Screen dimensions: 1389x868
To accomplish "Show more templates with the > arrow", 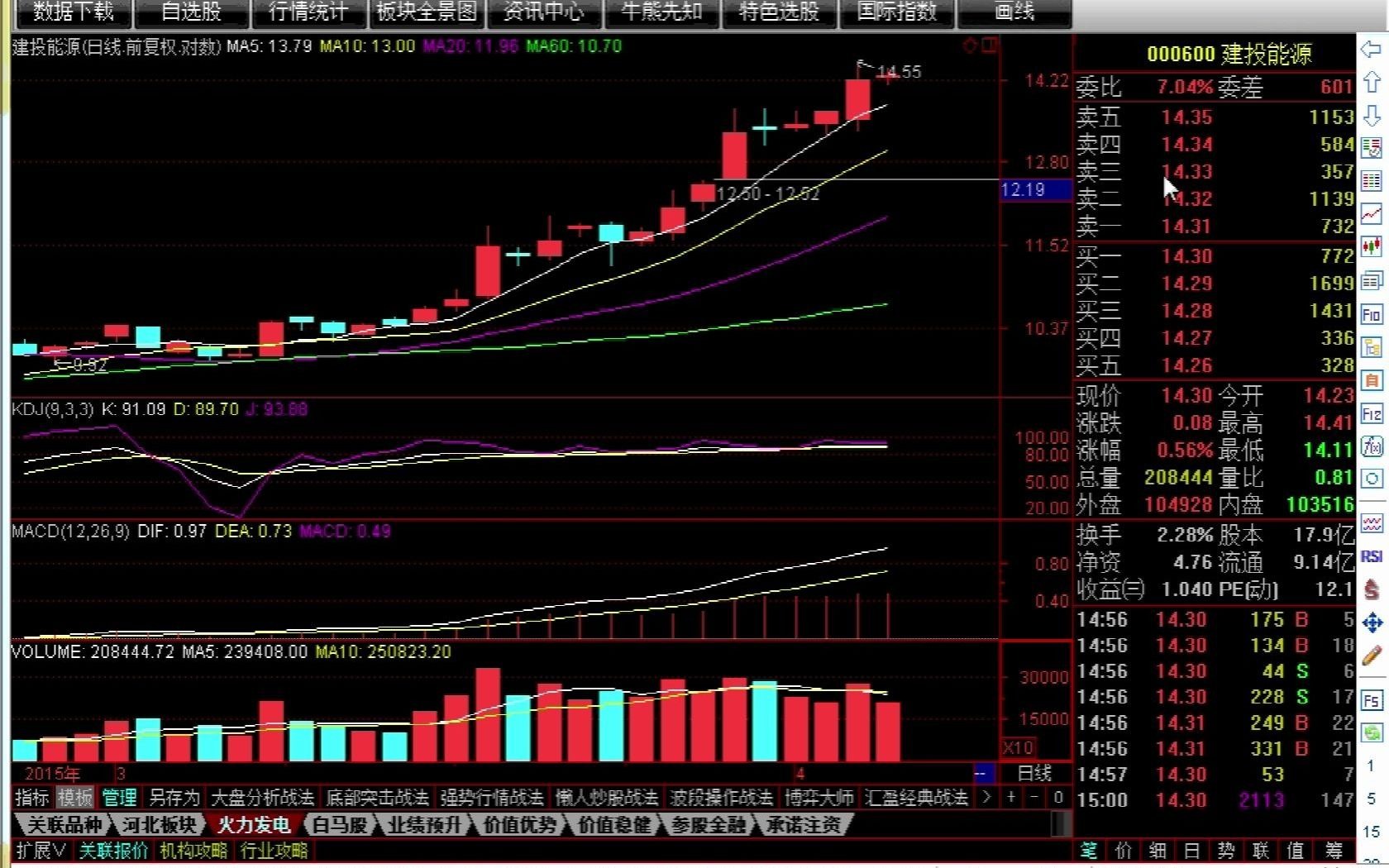I will click(986, 798).
